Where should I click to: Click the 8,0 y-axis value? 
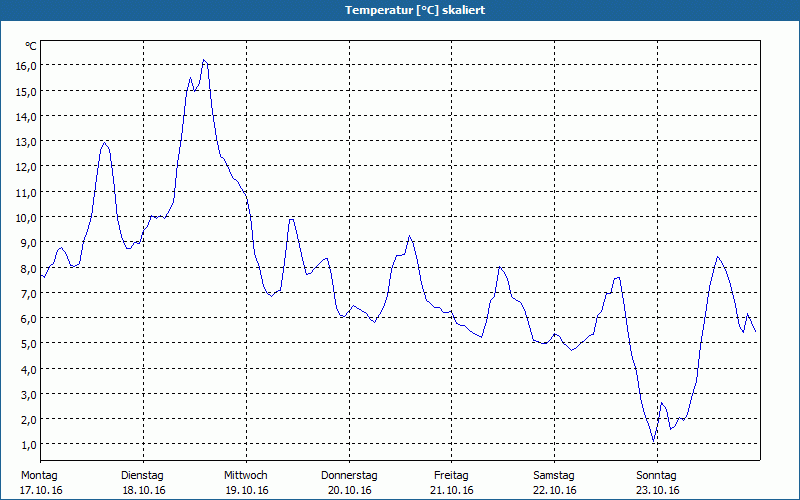(x=29, y=268)
